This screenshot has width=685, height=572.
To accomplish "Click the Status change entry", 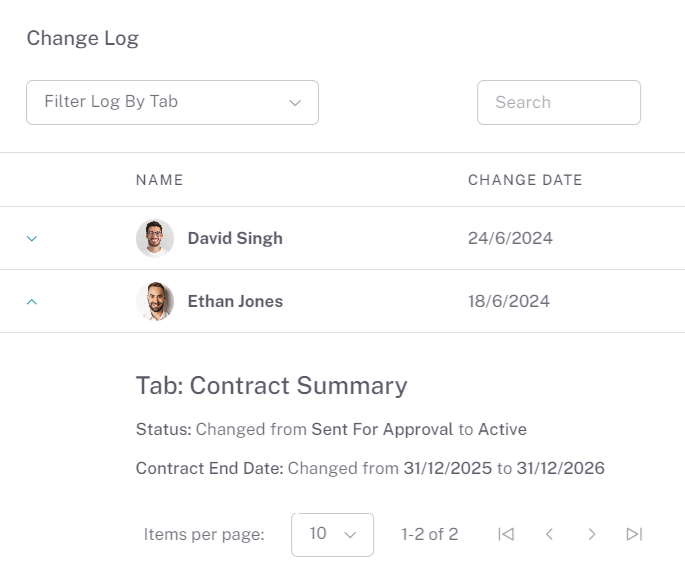I will tap(331, 429).
